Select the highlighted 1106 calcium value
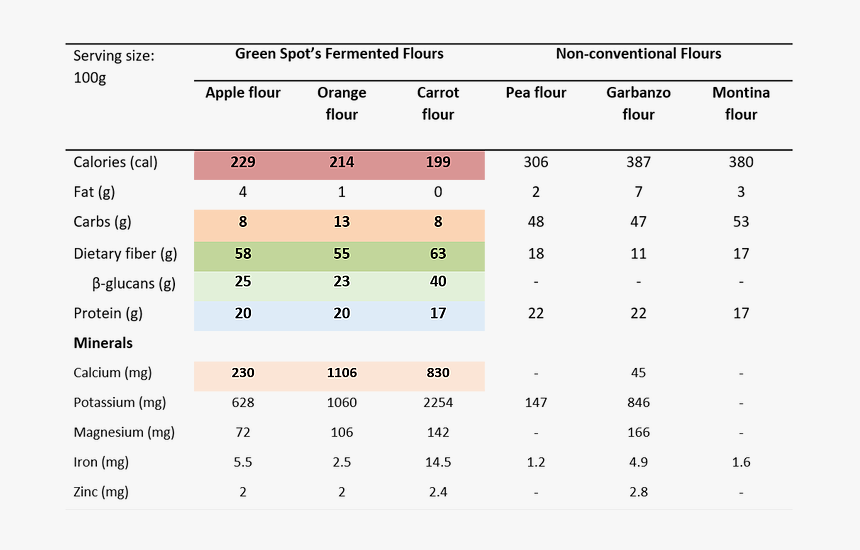860x550 pixels. tap(342, 373)
